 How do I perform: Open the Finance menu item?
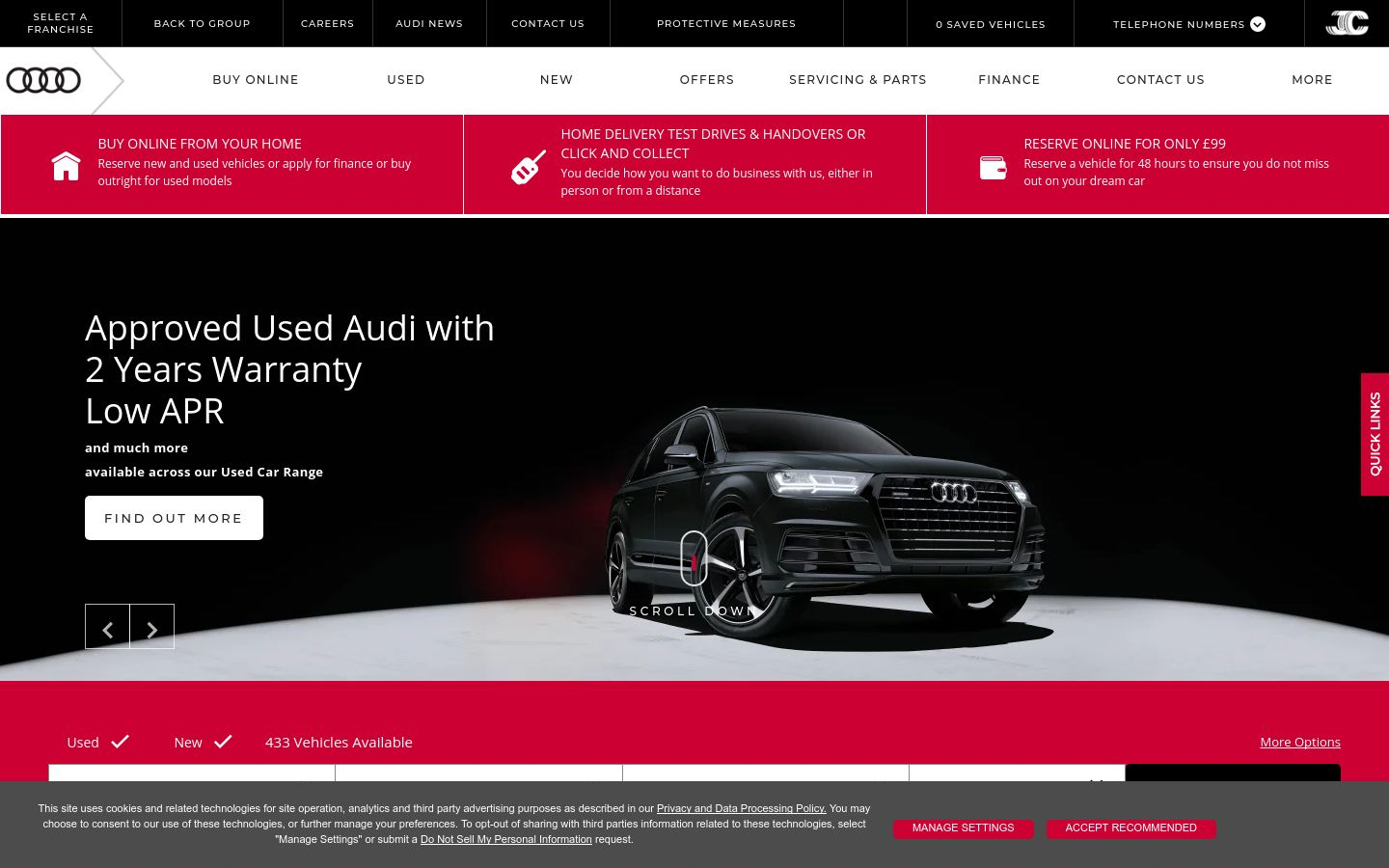click(1009, 80)
